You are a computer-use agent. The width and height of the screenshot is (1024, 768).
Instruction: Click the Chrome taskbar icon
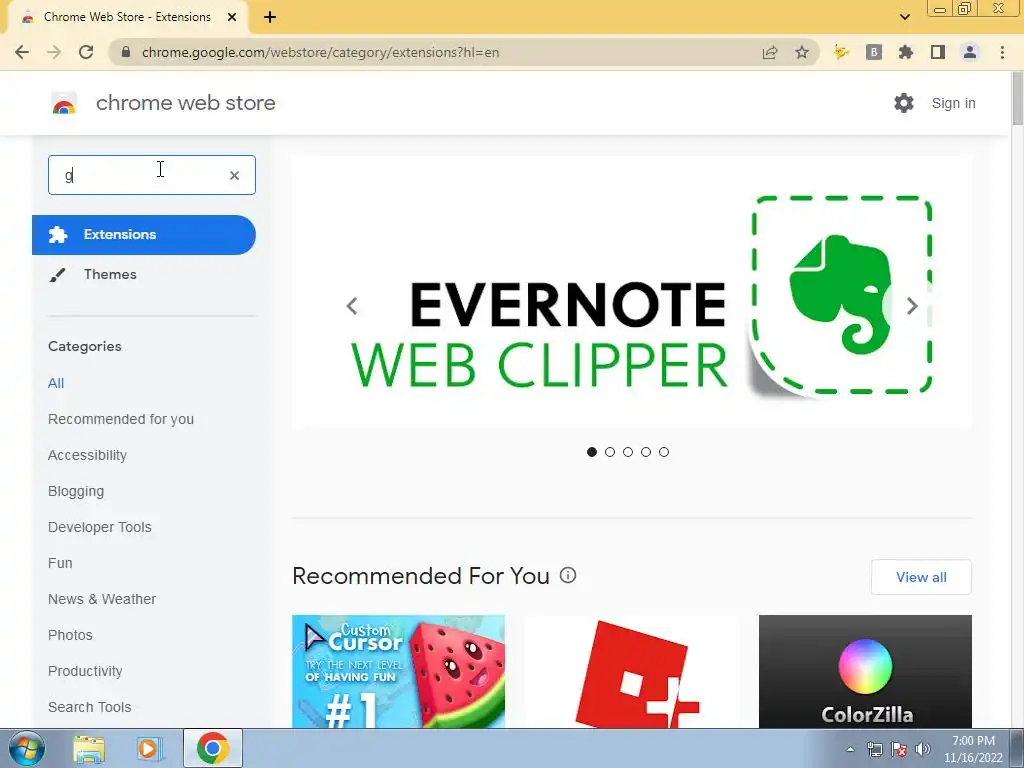click(x=213, y=748)
